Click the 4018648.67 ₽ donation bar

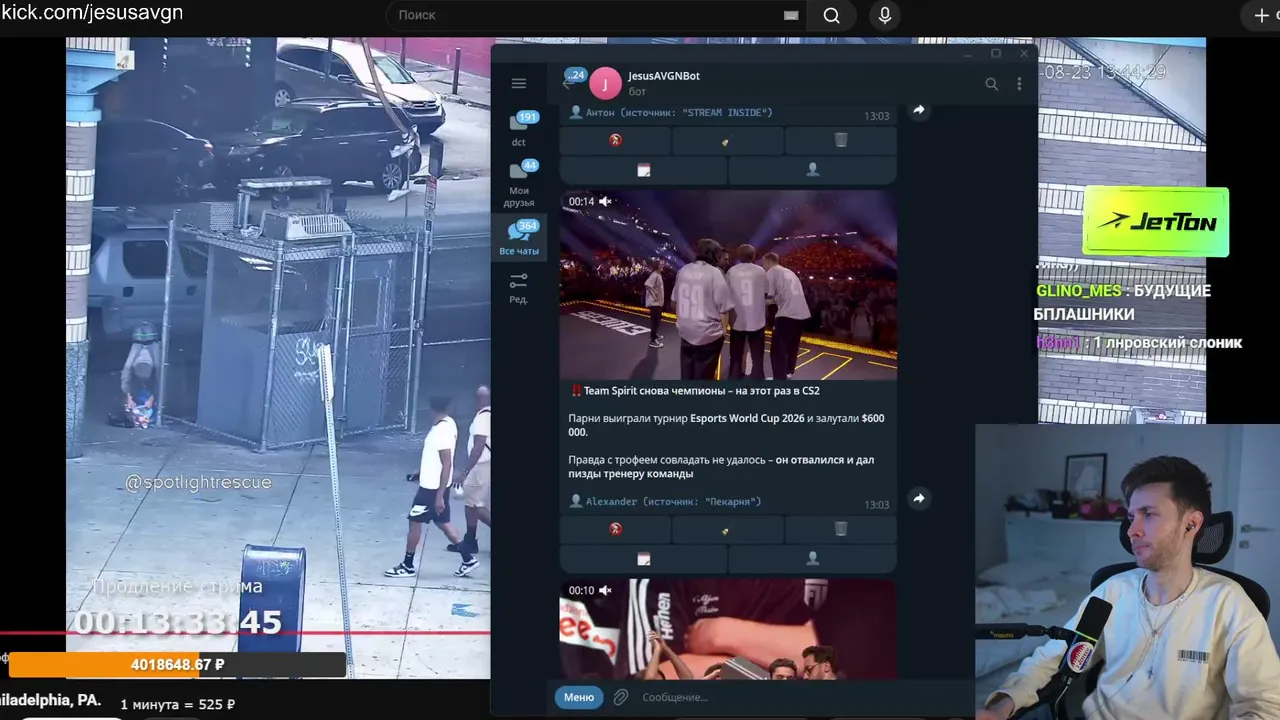point(177,665)
